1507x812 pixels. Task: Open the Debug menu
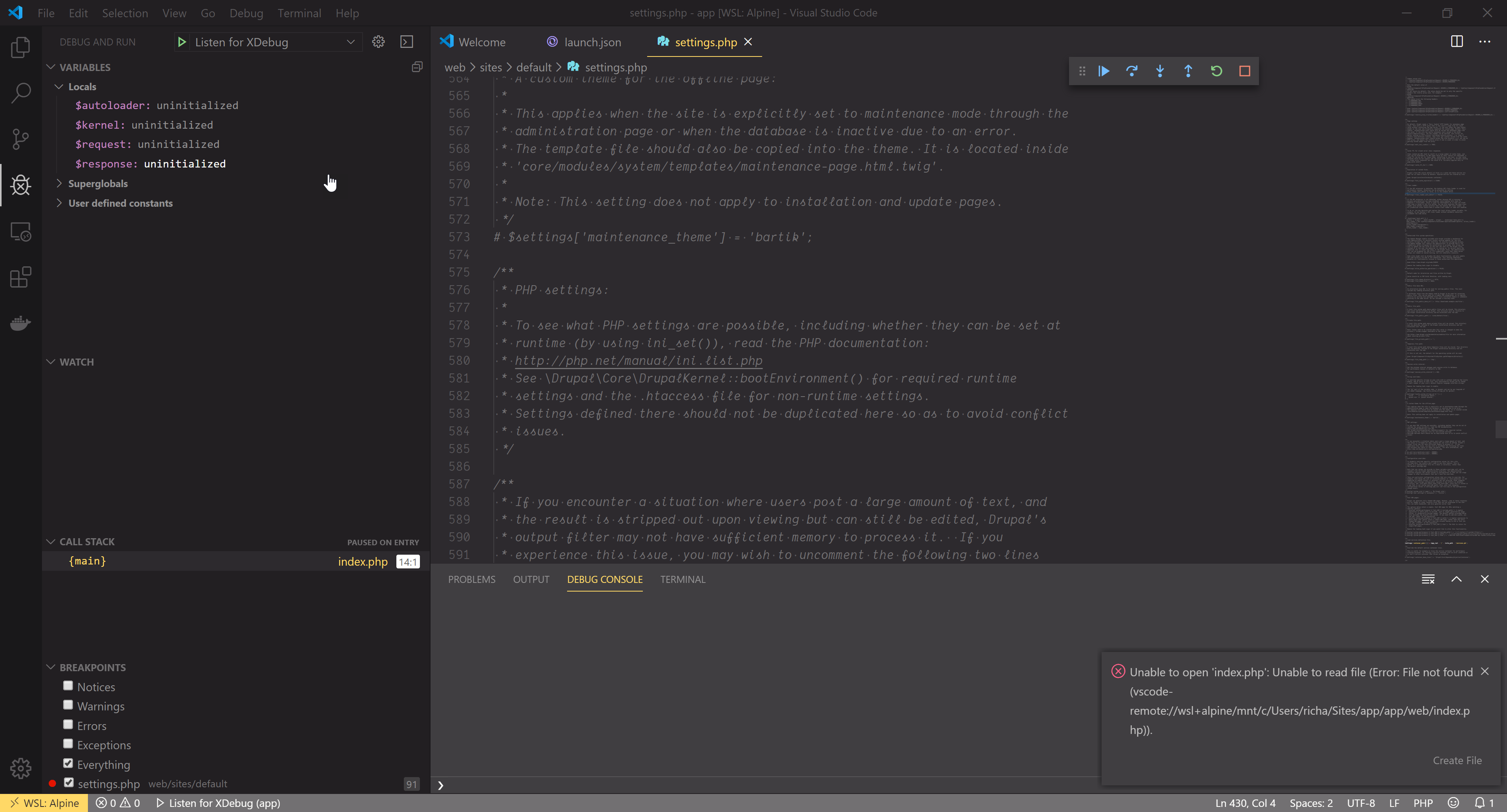pyautogui.click(x=246, y=13)
